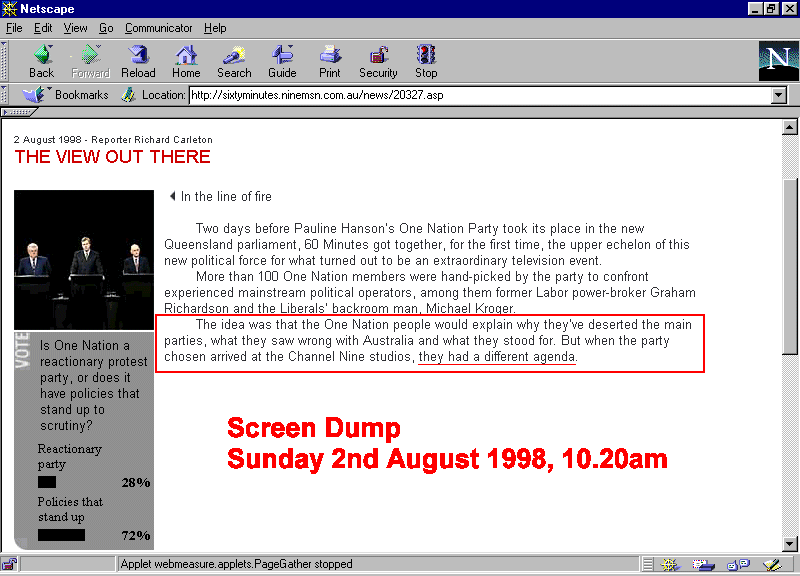Click 'they had a different agenda' link
The width and height of the screenshot is (800, 576).
click(x=497, y=357)
